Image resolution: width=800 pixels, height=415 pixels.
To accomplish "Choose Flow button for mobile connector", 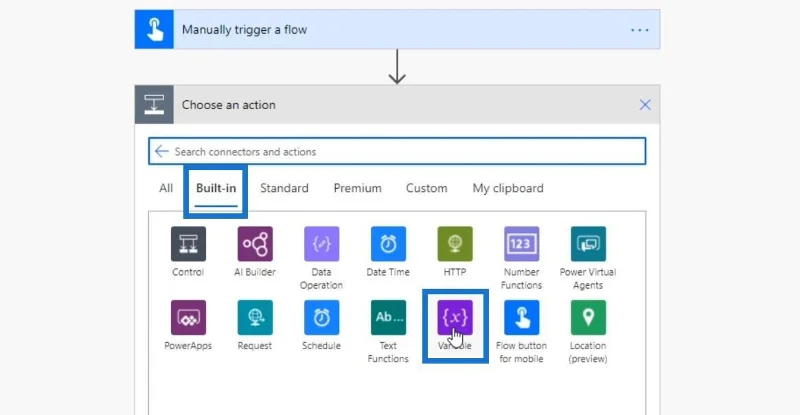I will pyautogui.click(x=521, y=318).
